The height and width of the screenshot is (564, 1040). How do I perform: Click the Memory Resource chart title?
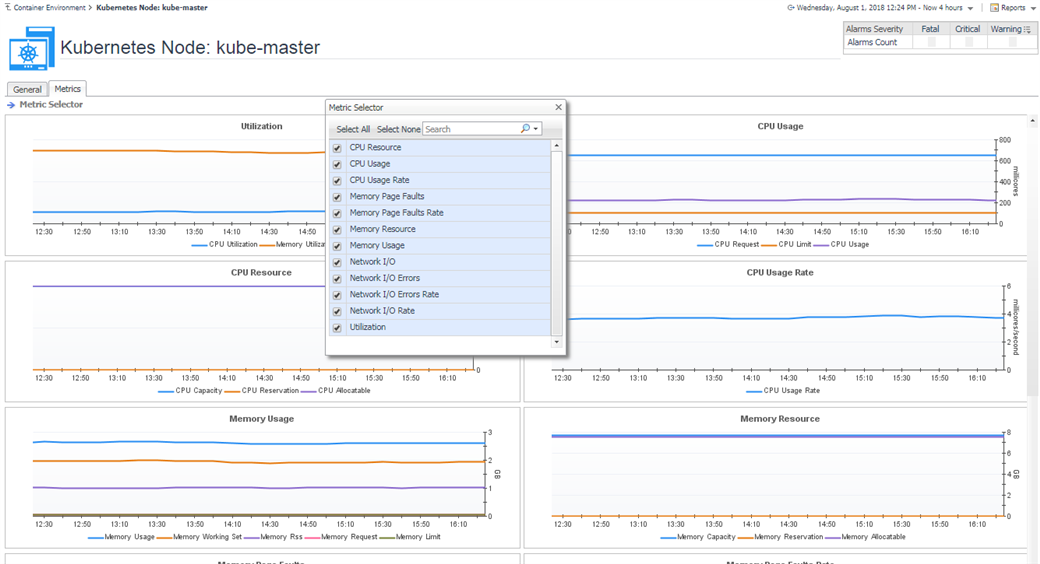click(780, 419)
